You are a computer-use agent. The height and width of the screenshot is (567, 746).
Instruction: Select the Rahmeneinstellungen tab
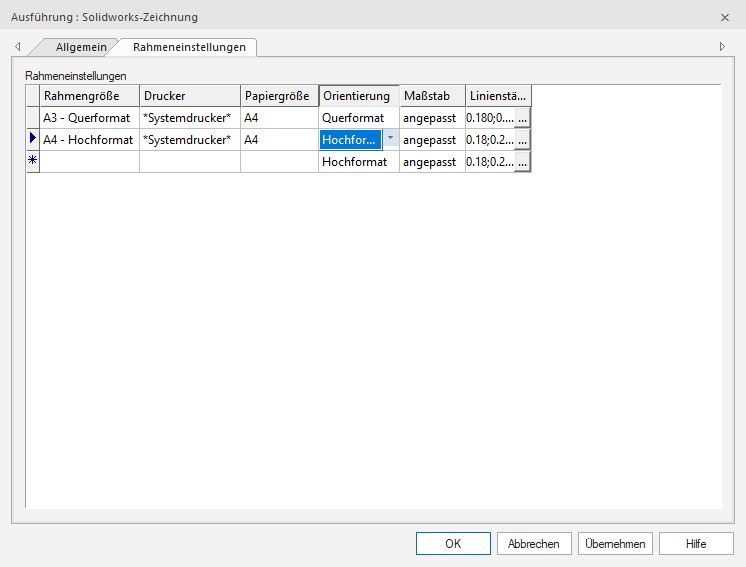[x=188, y=47]
